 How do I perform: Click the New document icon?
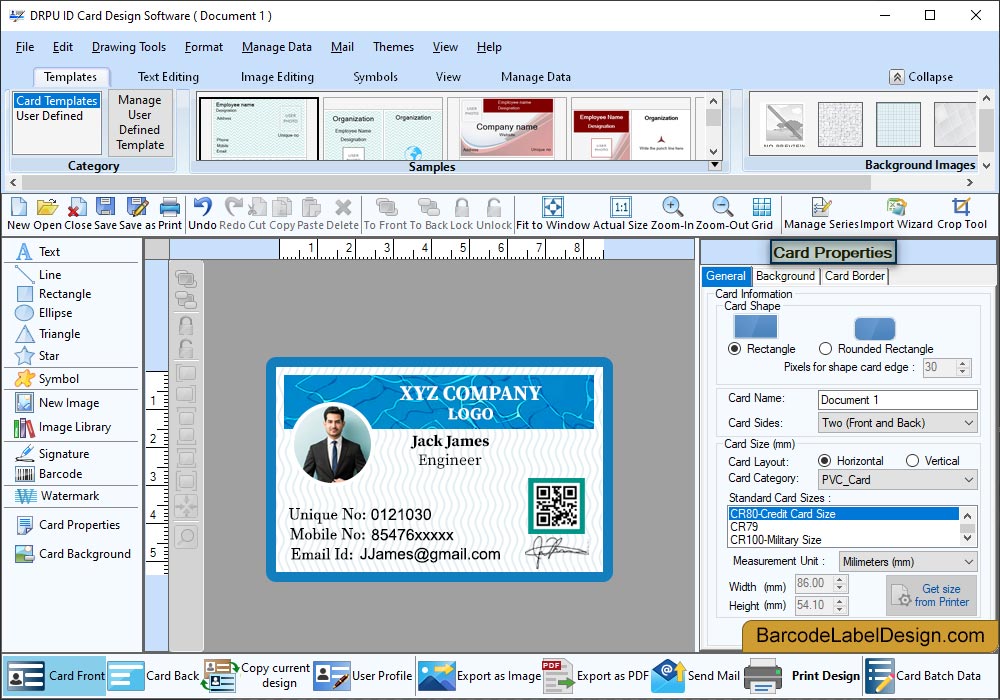click(18, 207)
